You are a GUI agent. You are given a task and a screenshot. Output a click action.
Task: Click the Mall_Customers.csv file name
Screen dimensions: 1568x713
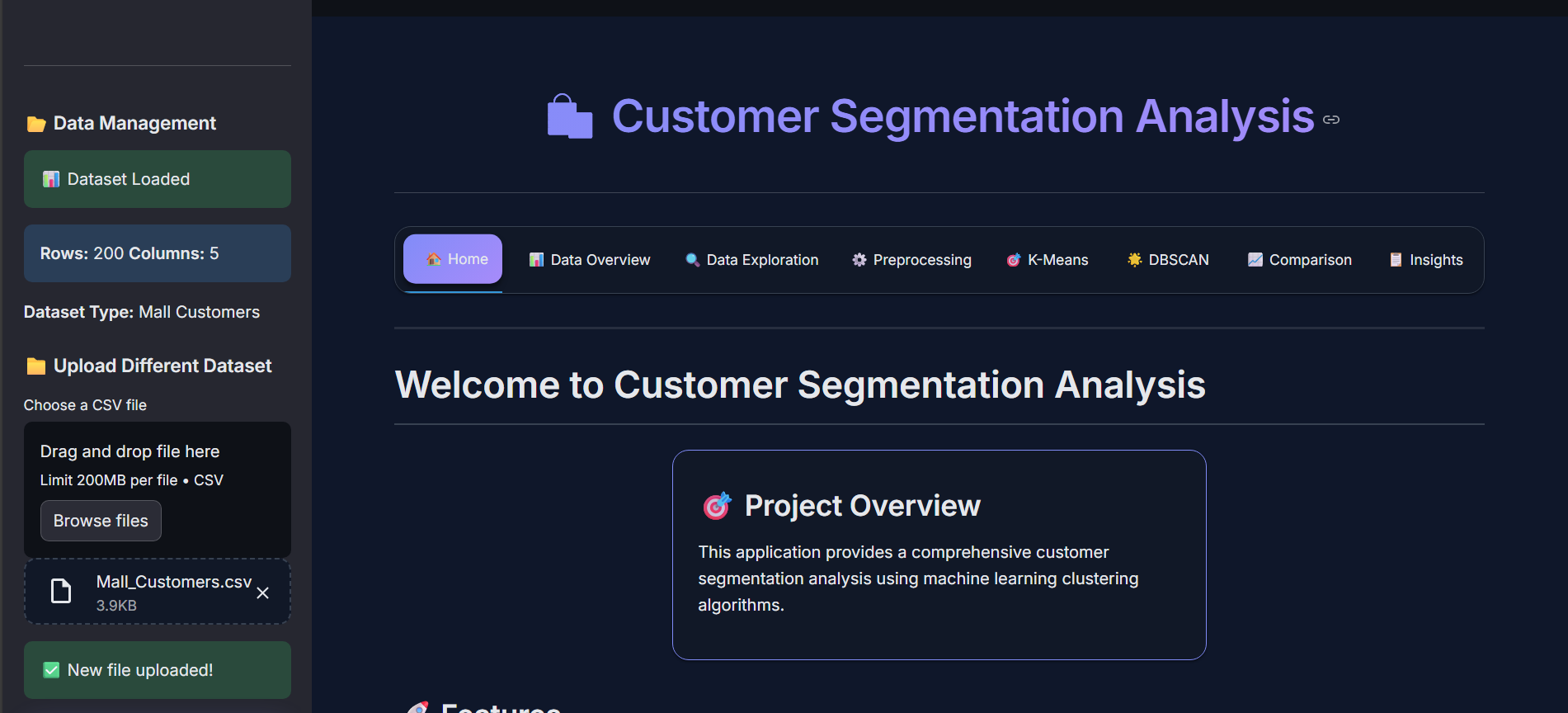click(174, 582)
